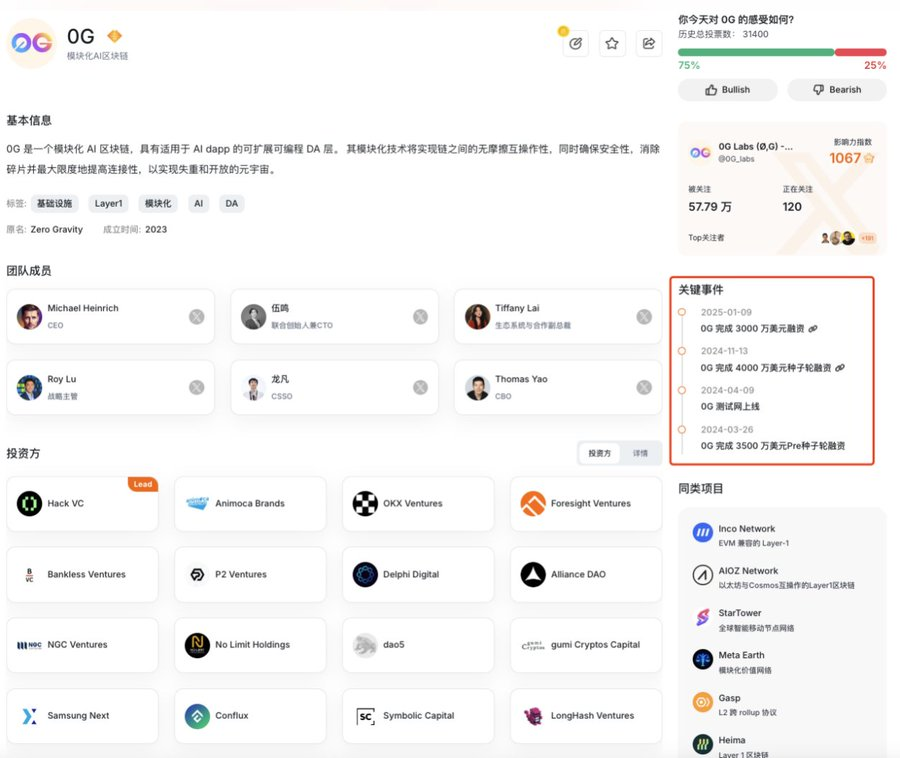This screenshot has width=900, height=758.
Task: Vote Bullish on 0G
Action: tap(727, 90)
